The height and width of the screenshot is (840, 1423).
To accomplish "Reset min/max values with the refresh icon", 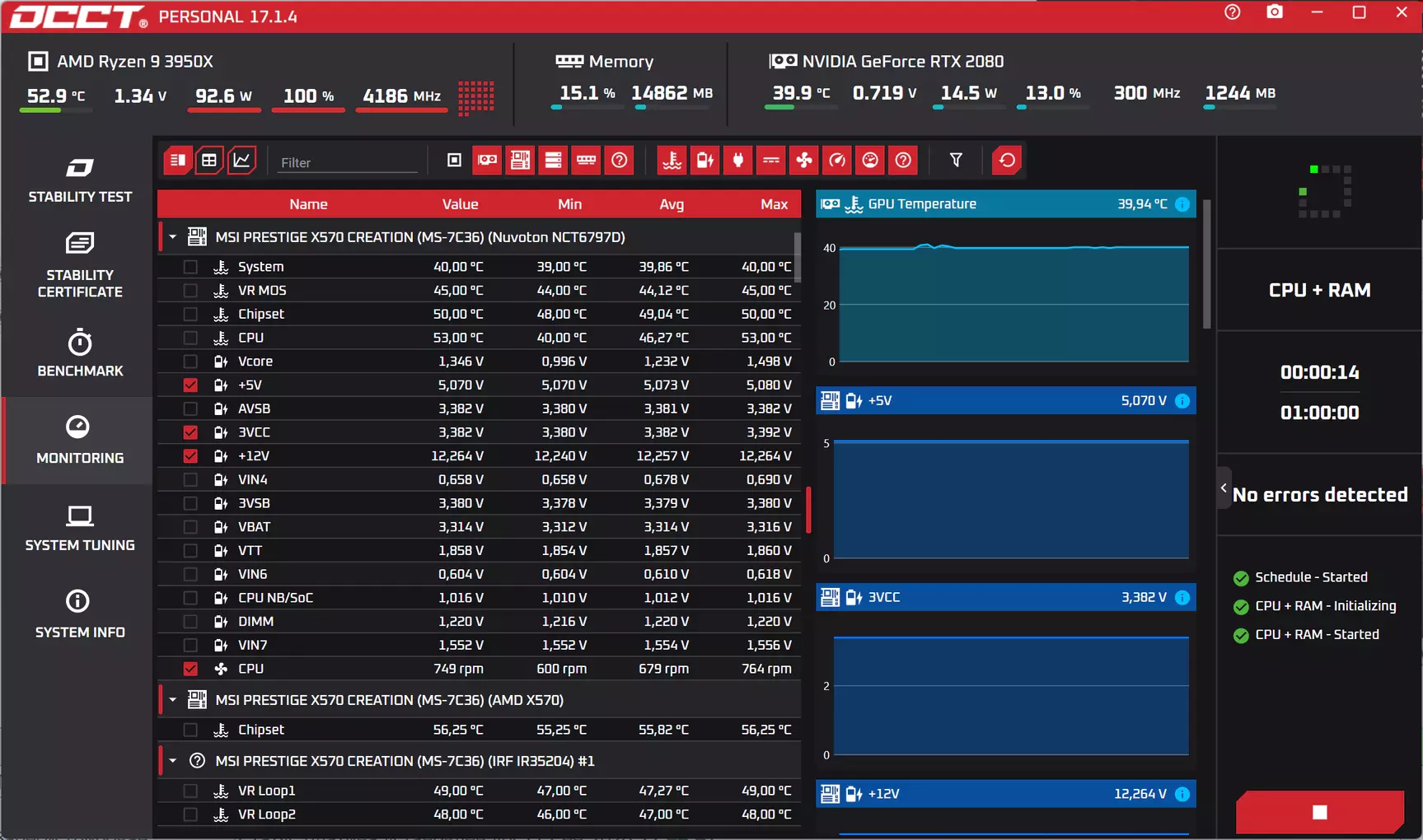I will tap(1007, 161).
